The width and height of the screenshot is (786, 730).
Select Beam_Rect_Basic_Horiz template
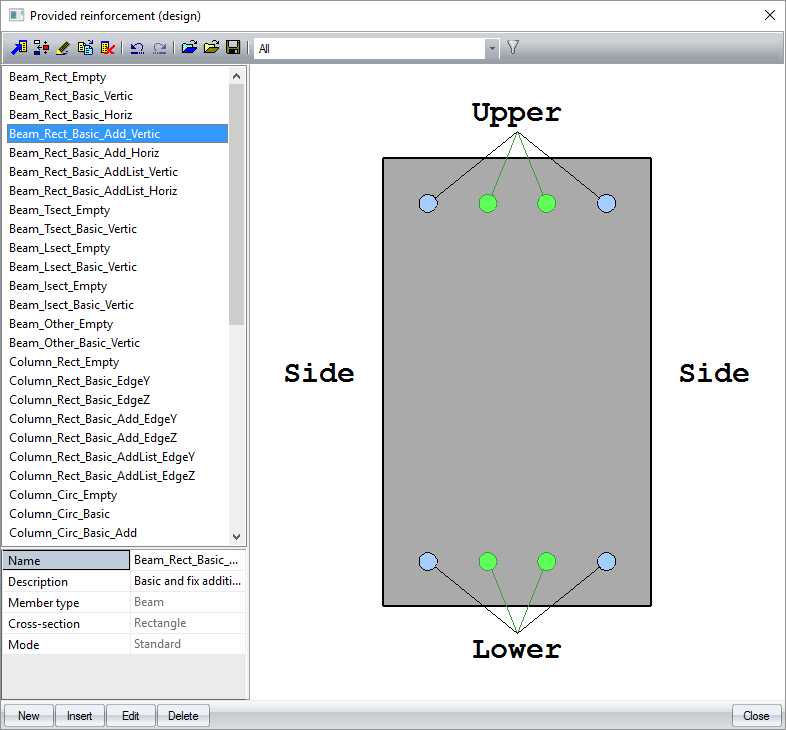(x=118, y=115)
